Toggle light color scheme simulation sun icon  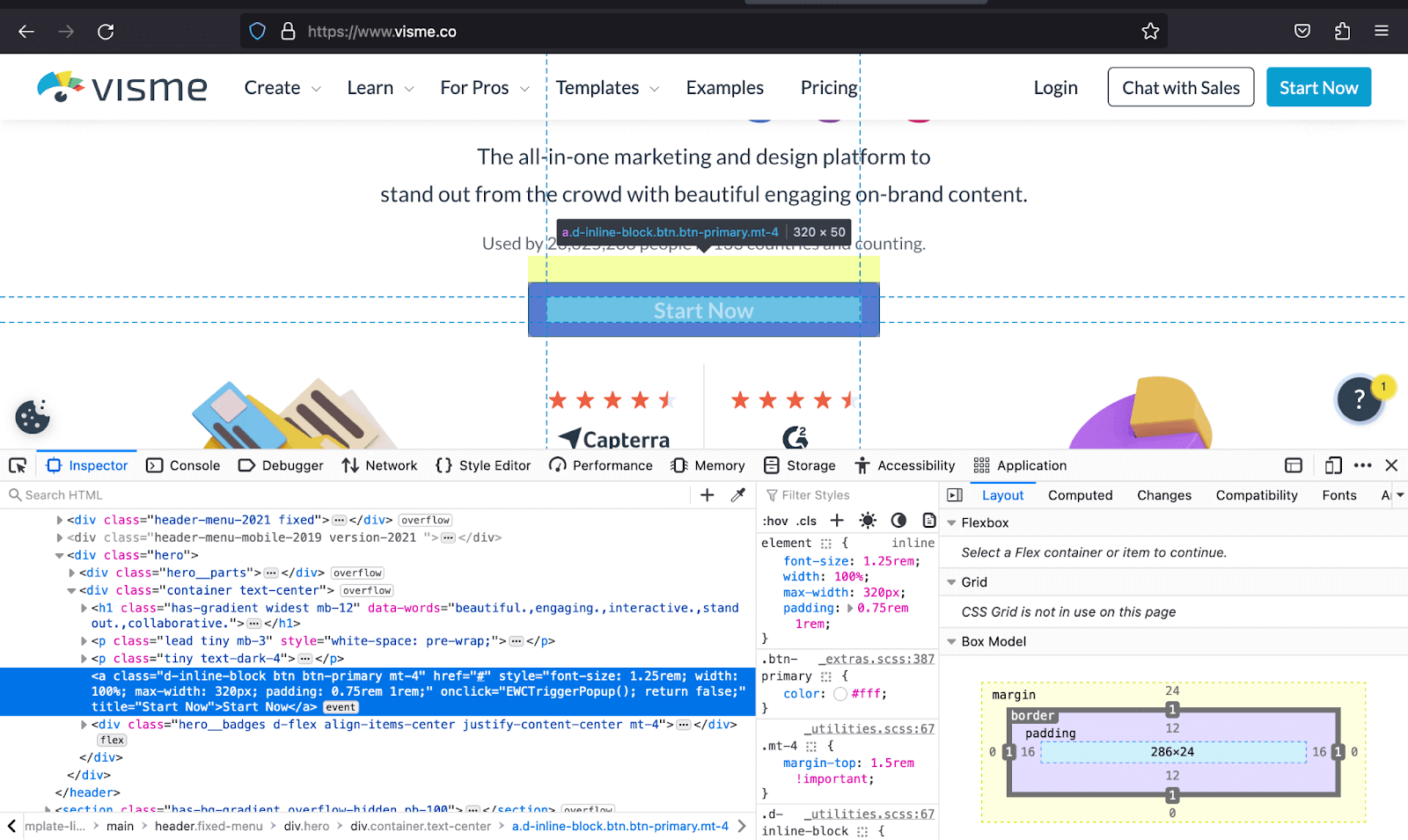point(868,521)
